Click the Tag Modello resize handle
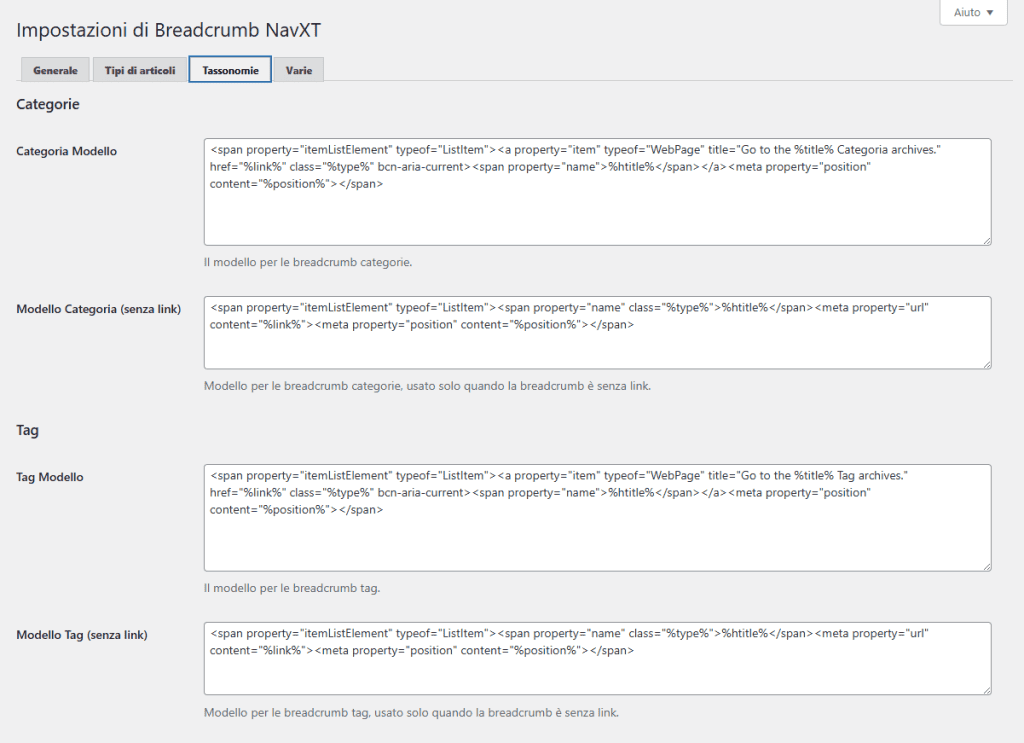Image resolution: width=1024 pixels, height=743 pixels. click(x=988, y=567)
